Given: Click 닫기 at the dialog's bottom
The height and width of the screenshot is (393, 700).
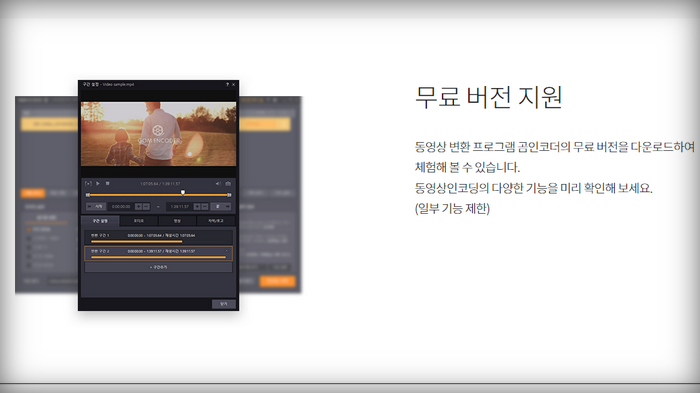Looking at the screenshot, I should click(224, 304).
